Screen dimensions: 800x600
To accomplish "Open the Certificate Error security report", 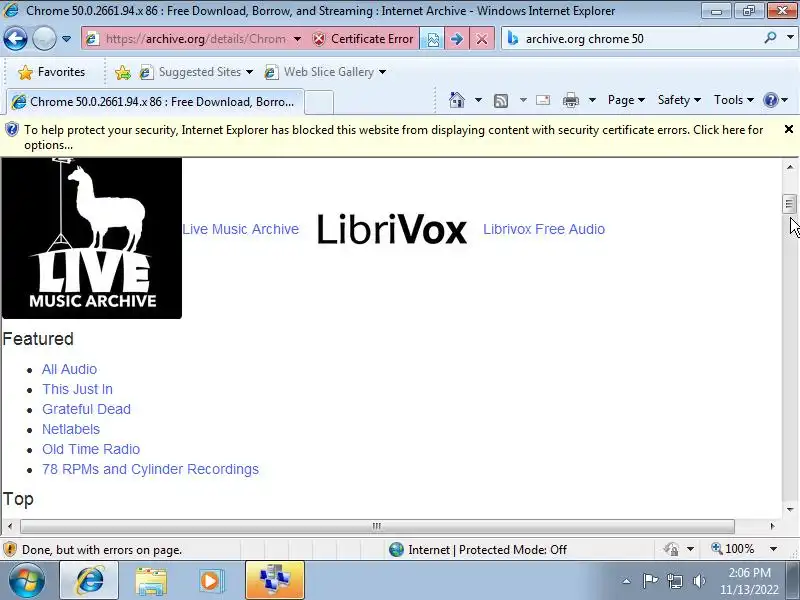I will [x=363, y=39].
